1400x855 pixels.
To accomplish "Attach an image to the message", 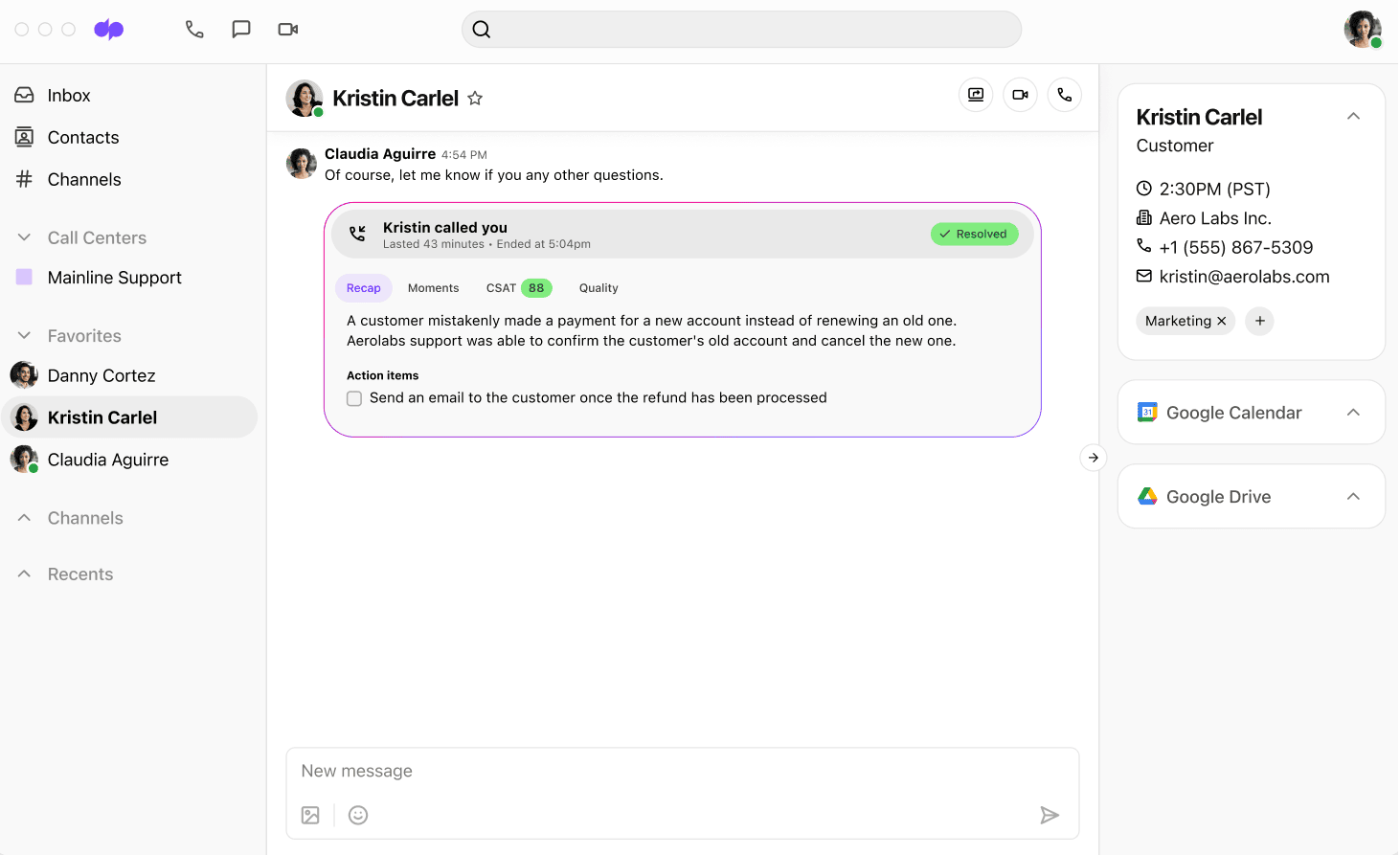I will pyautogui.click(x=310, y=816).
